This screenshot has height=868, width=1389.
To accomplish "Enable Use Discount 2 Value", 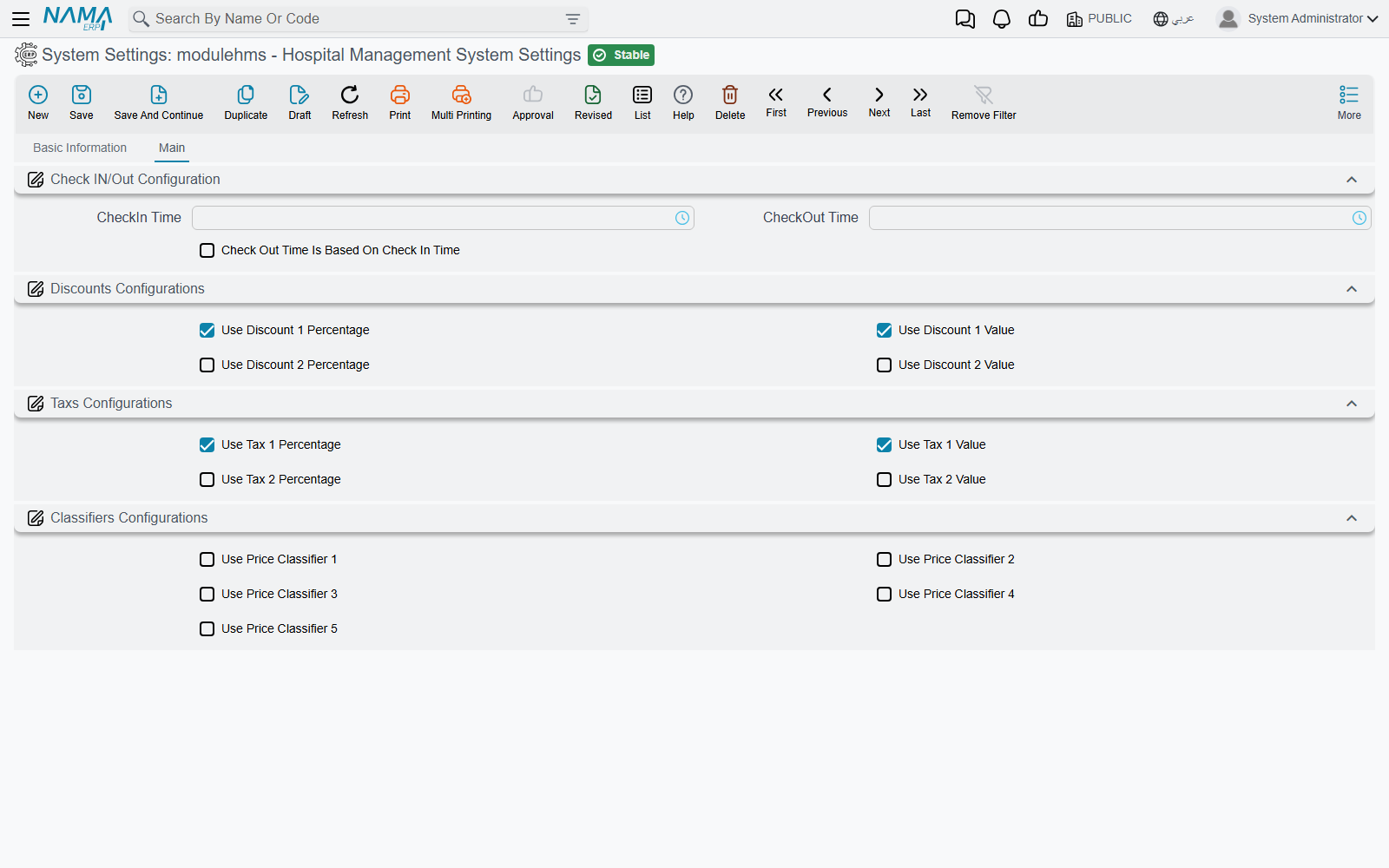I will click(x=884, y=365).
